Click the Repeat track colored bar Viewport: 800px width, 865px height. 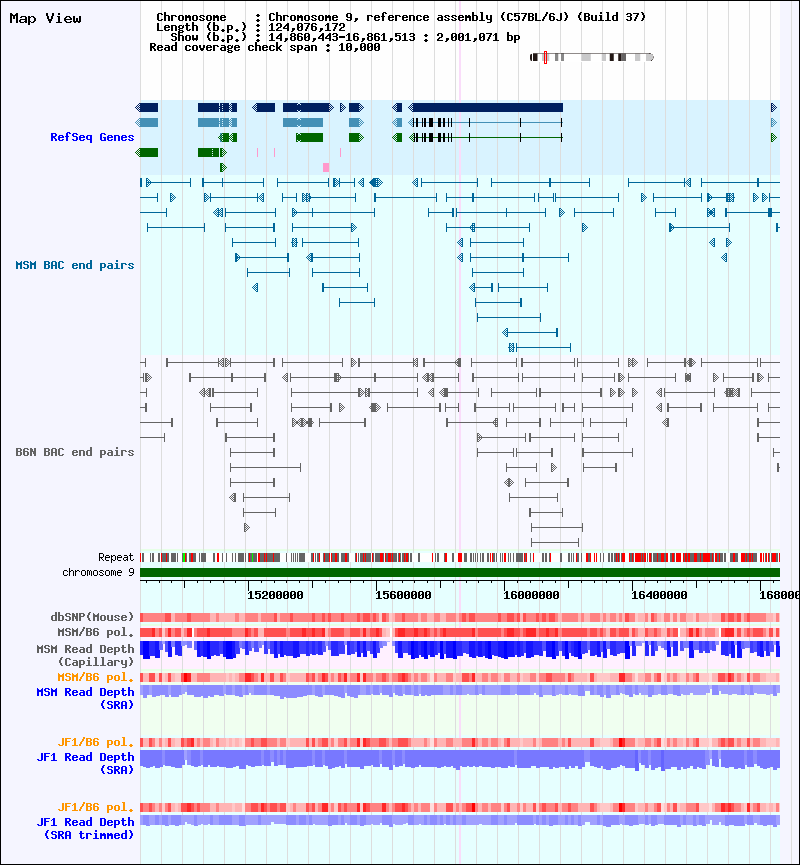460,558
